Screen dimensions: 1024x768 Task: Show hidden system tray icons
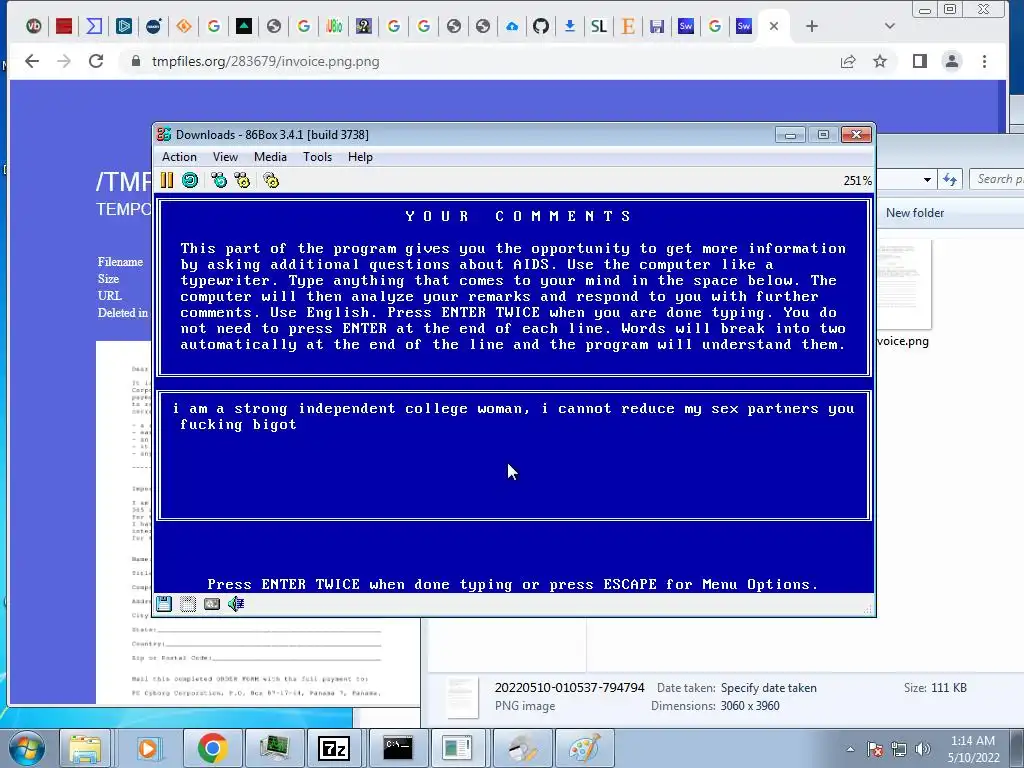coord(850,749)
